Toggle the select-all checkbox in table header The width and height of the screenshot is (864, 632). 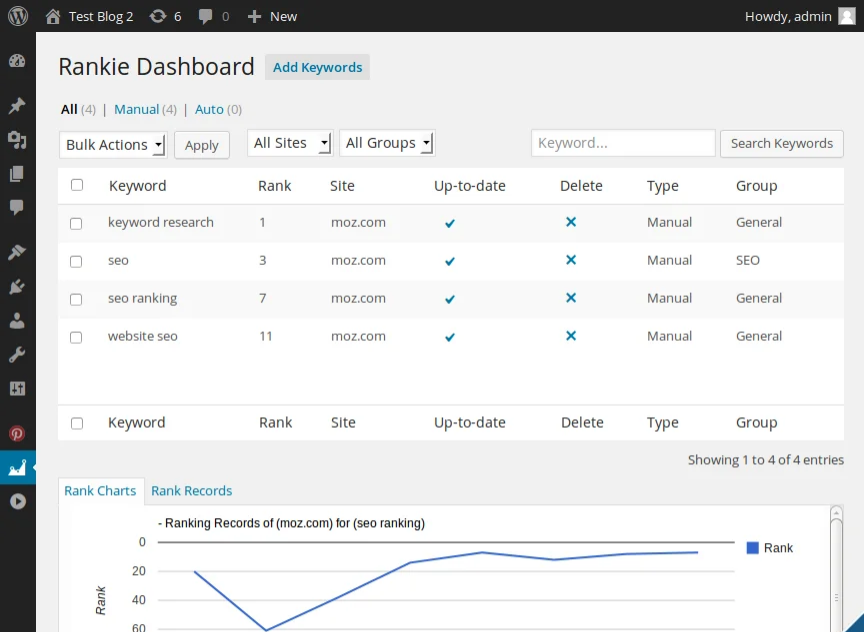(x=77, y=185)
